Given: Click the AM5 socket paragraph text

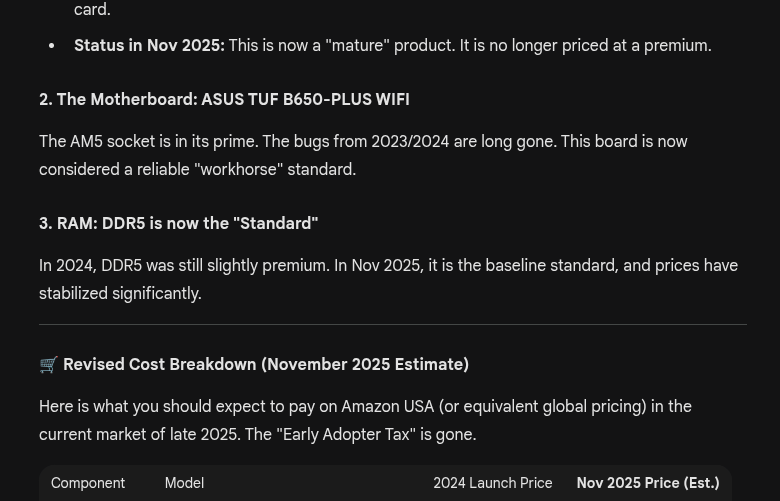Looking at the screenshot, I should 362,156.
